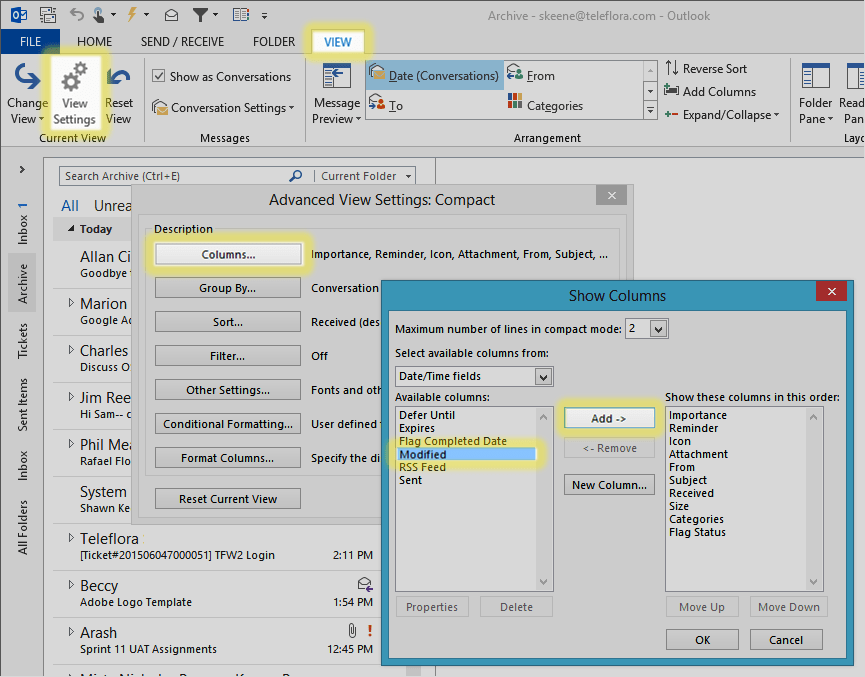Open the Change View gallery
865x677 pixels.
[26, 94]
